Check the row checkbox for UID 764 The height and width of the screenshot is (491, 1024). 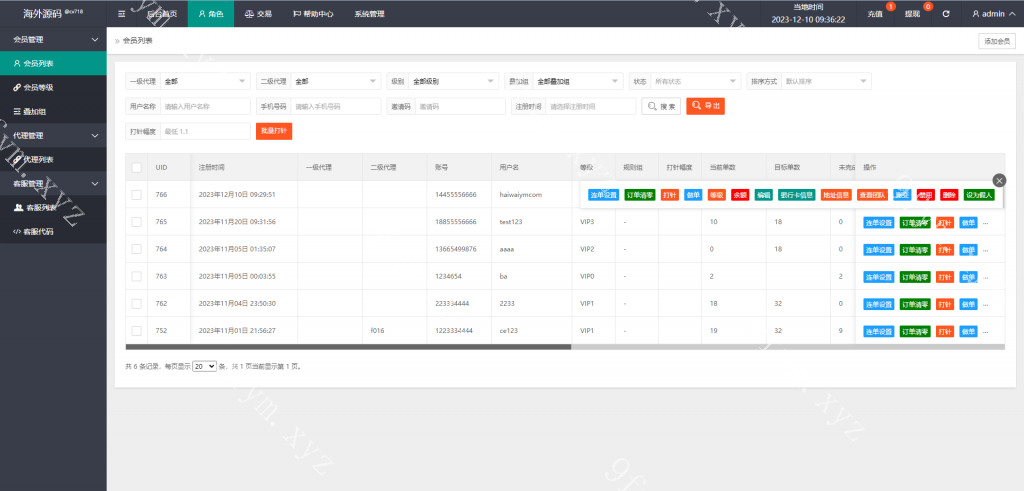pos(136,249)
